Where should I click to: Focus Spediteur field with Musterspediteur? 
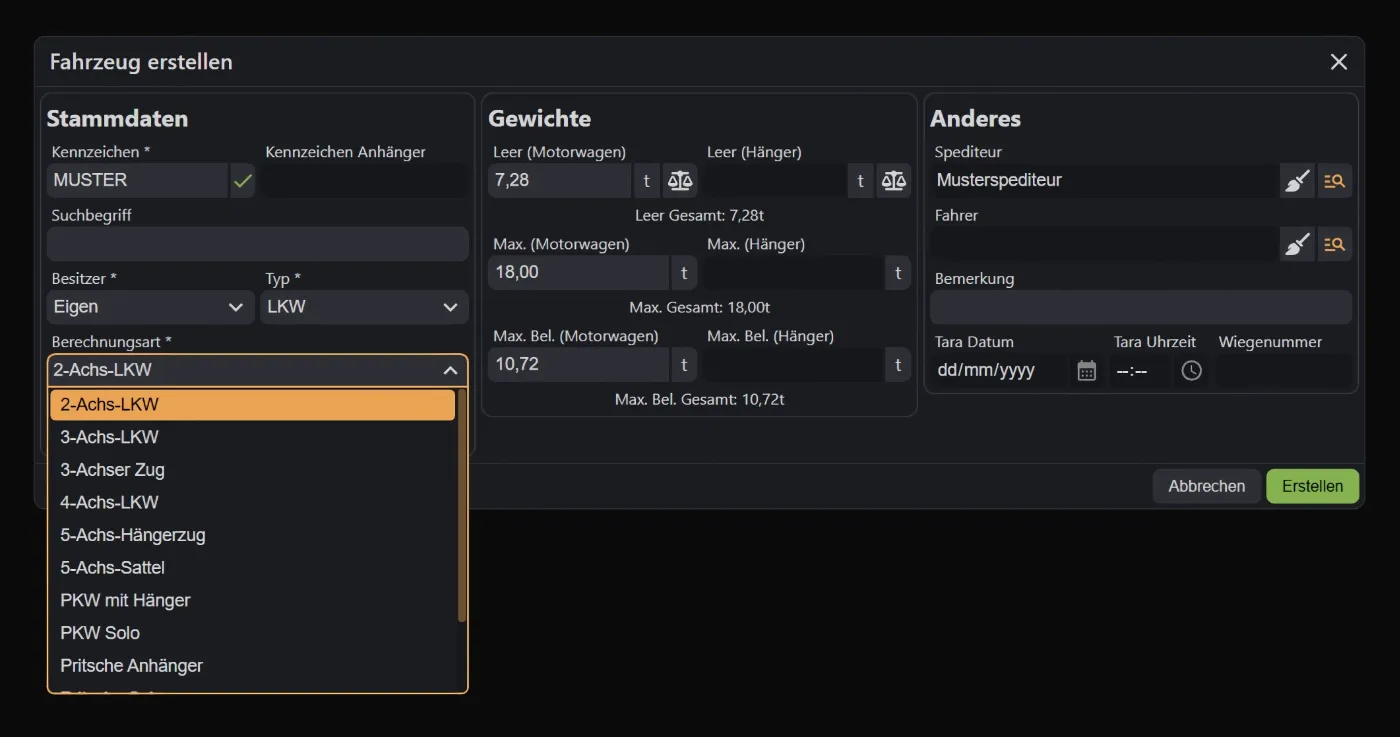point(1104,181)
